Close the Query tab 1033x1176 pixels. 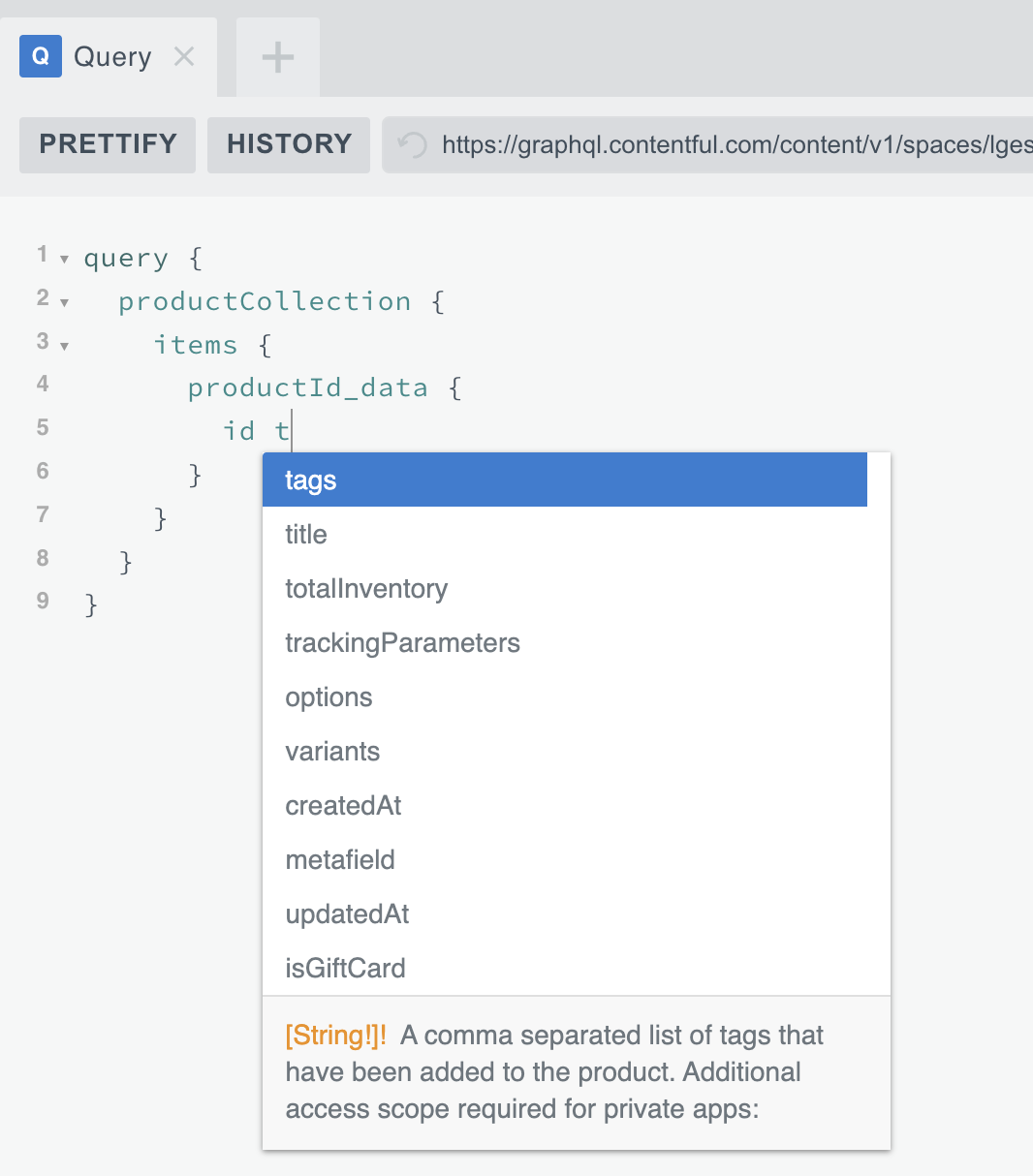(184, 57)
